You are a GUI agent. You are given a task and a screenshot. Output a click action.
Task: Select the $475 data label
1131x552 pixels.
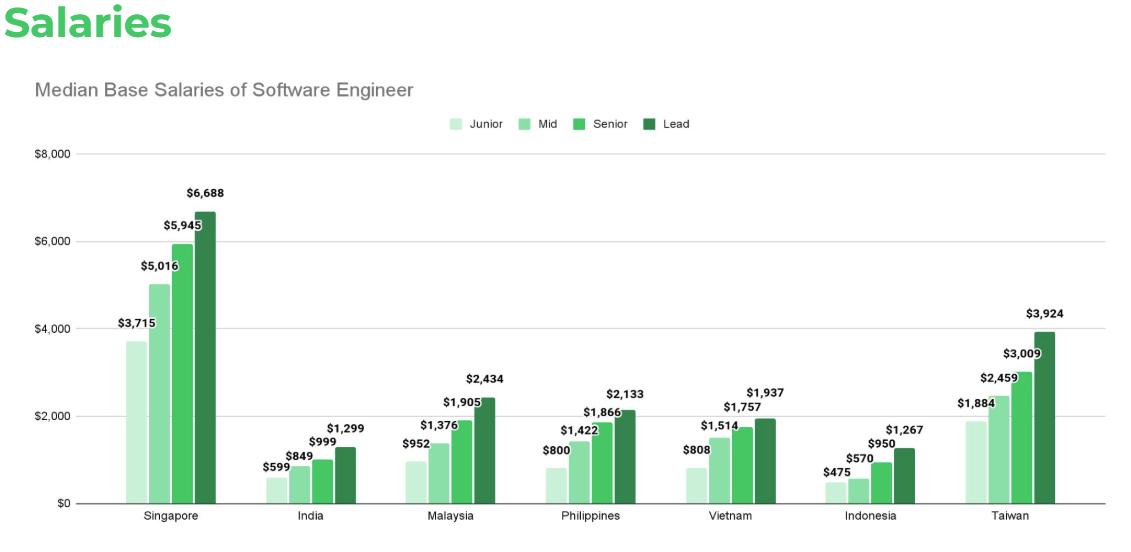[x=836, y=472]
